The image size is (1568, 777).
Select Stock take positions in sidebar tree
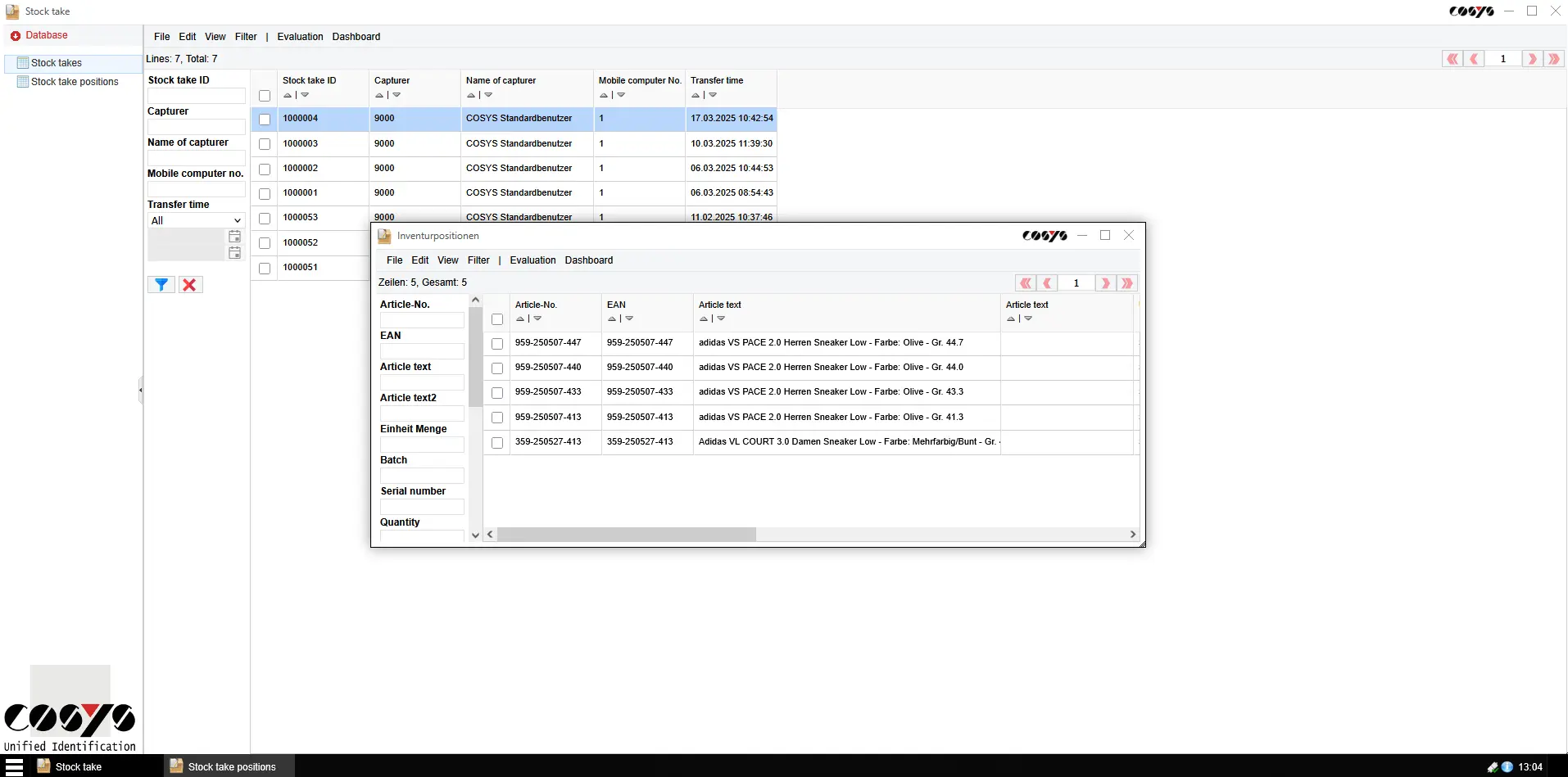(75, 82)
